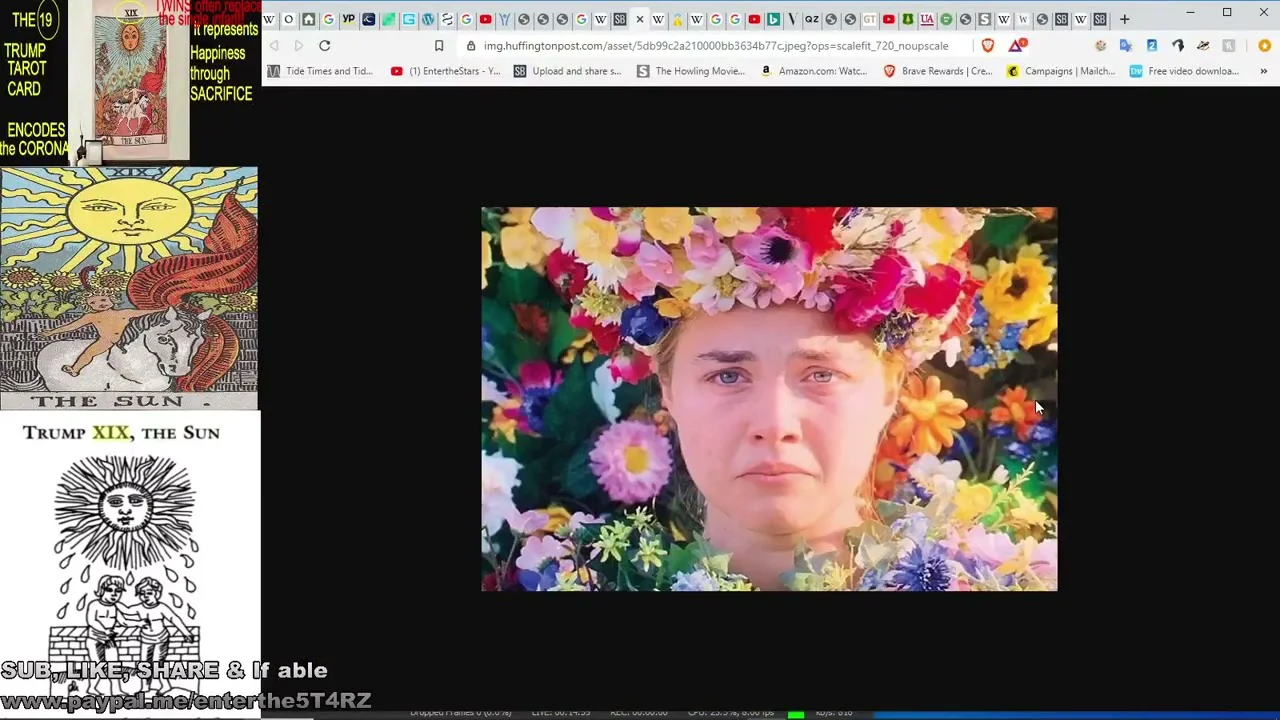Image resolution: width=1280 pixels, height=720 pixels.
Task: Open the new tab plus button
Action: click(1124, 19)
